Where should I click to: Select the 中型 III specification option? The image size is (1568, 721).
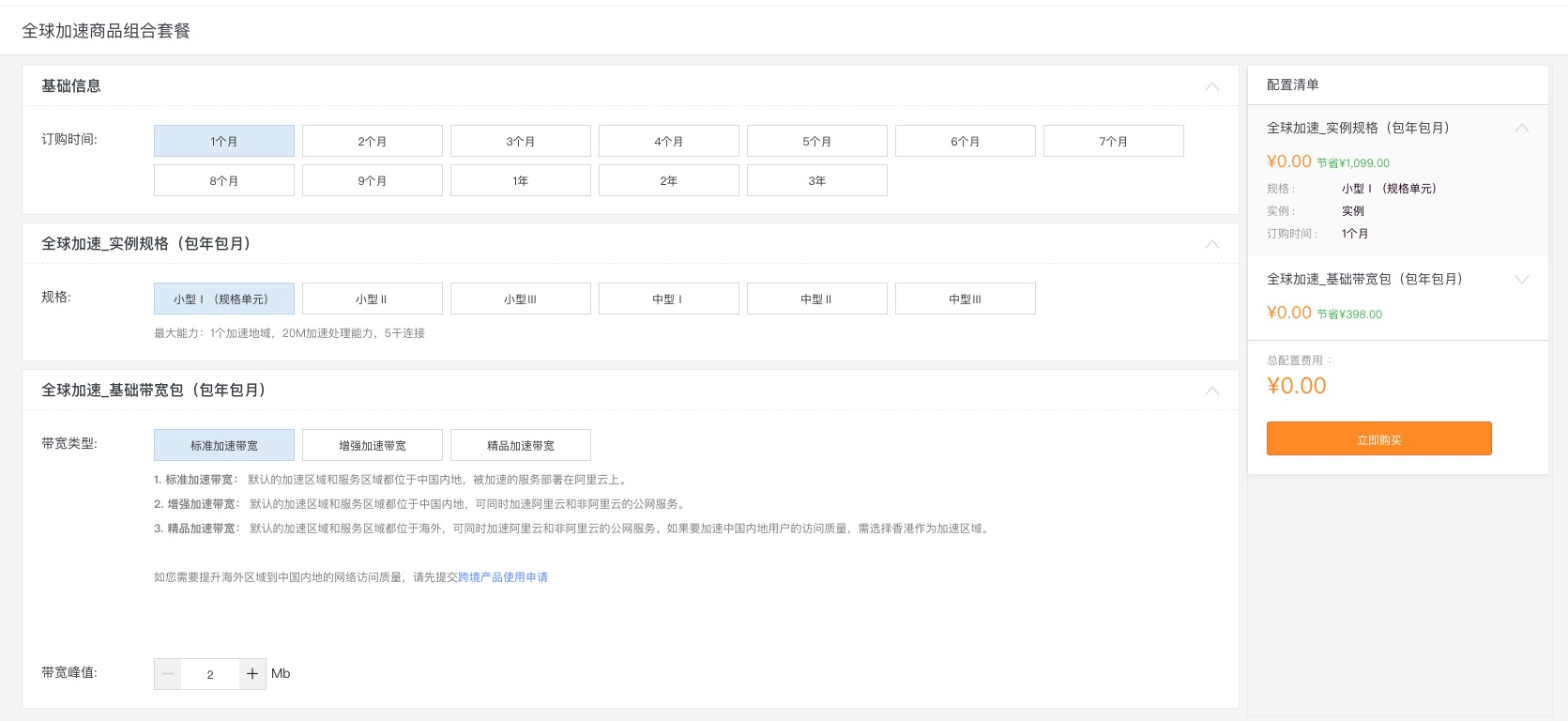coord(966,299)
